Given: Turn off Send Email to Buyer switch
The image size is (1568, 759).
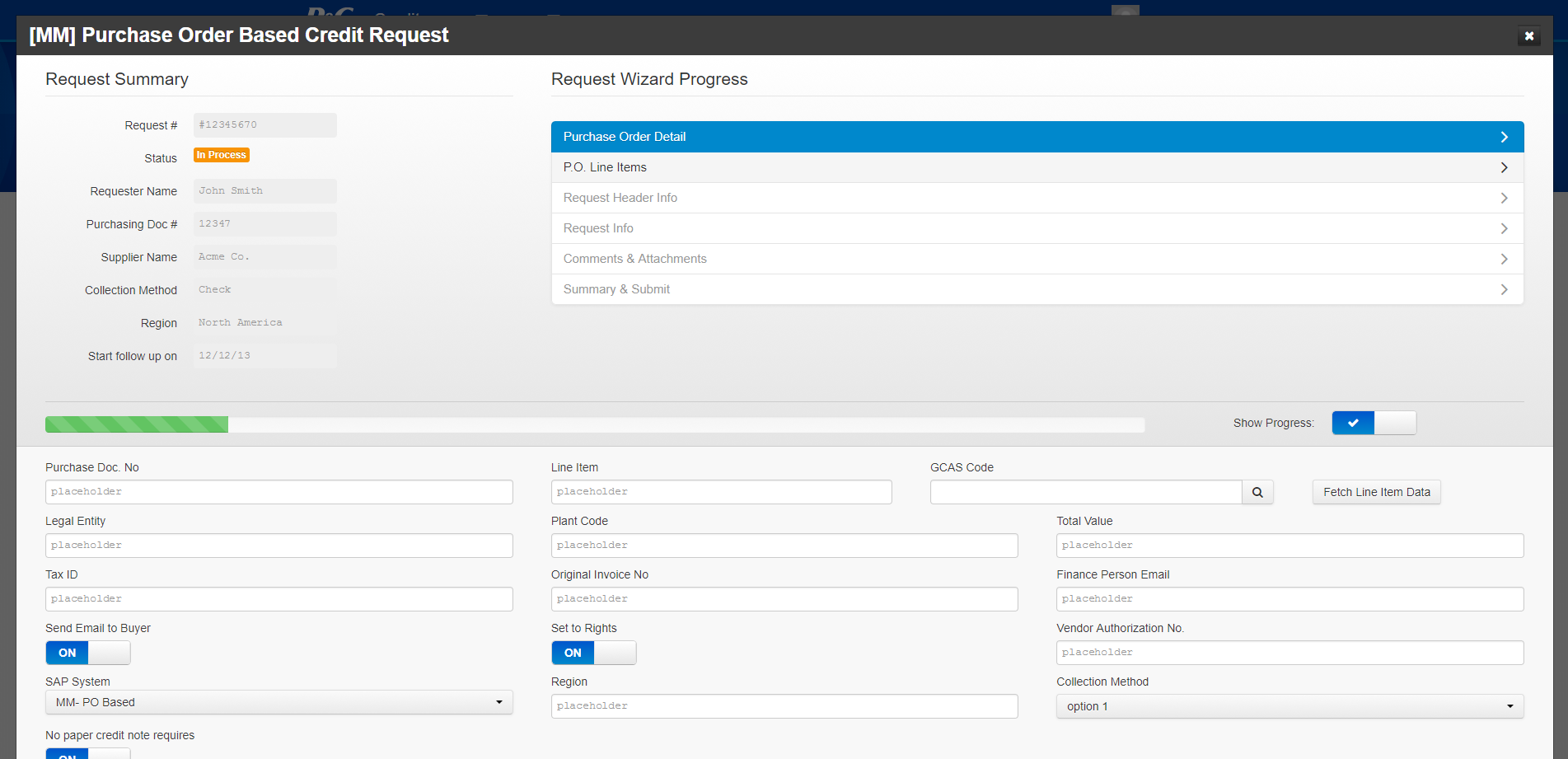Looking at the screenshot, I should pyautogui.click(x=87, y=653).
